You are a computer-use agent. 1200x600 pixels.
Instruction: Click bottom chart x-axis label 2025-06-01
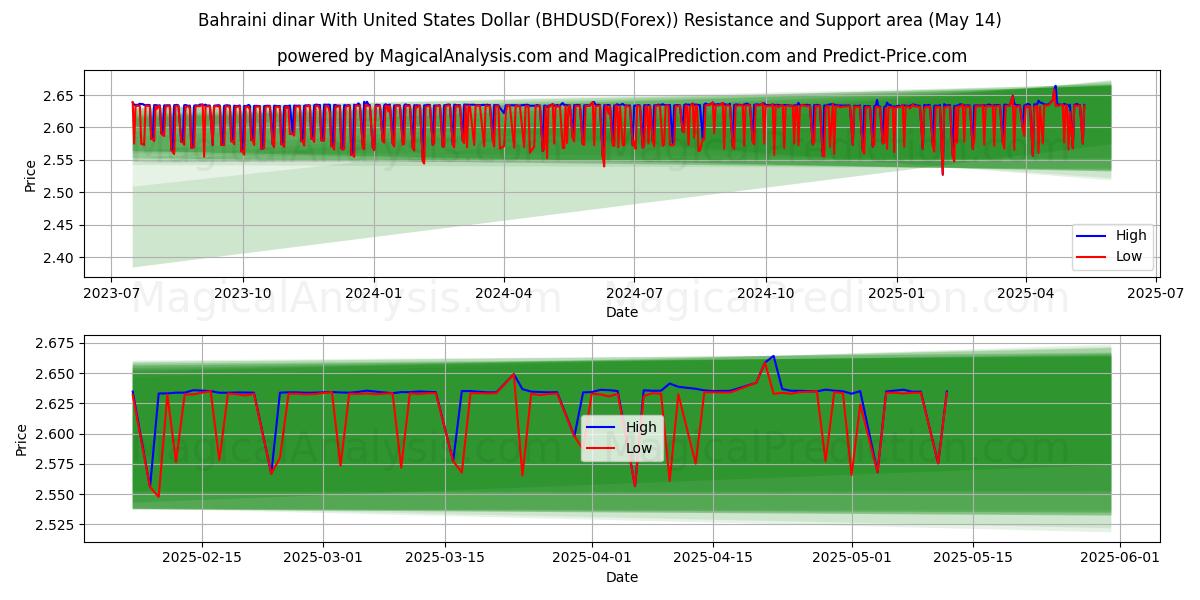click(1120, 558)
